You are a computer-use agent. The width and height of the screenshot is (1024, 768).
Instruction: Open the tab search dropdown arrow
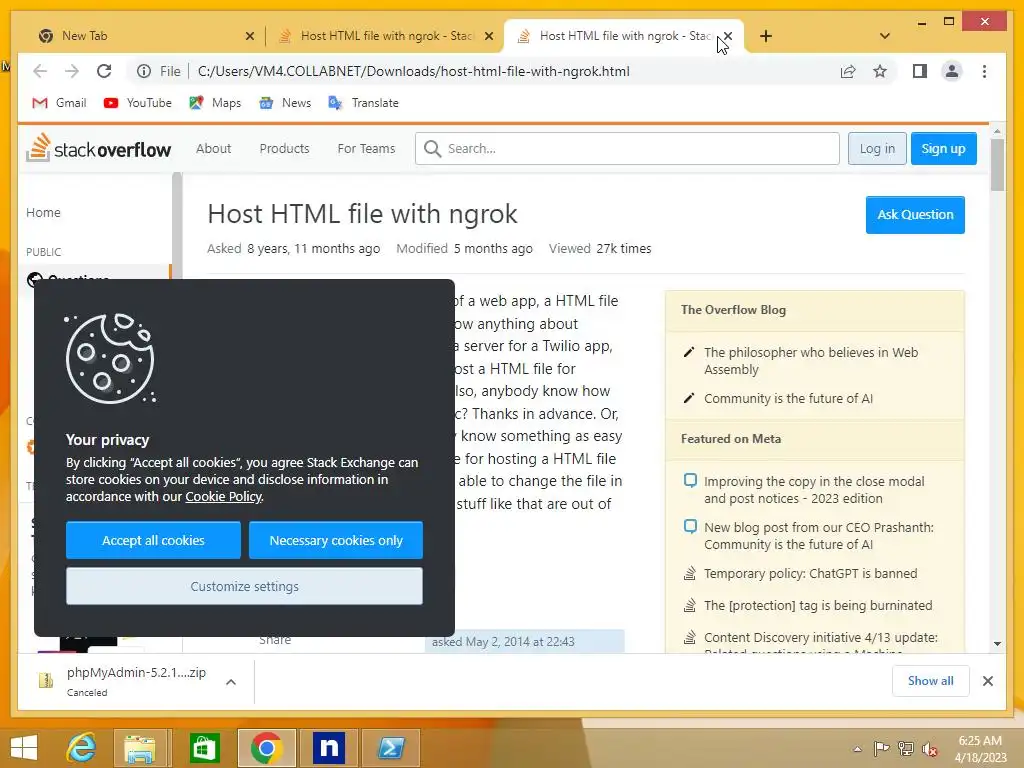point(884,36)
